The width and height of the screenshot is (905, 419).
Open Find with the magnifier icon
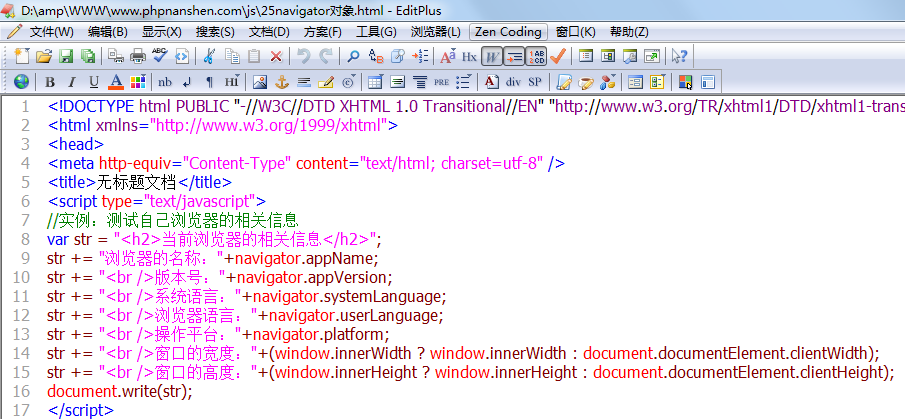[x=353, y=56]
